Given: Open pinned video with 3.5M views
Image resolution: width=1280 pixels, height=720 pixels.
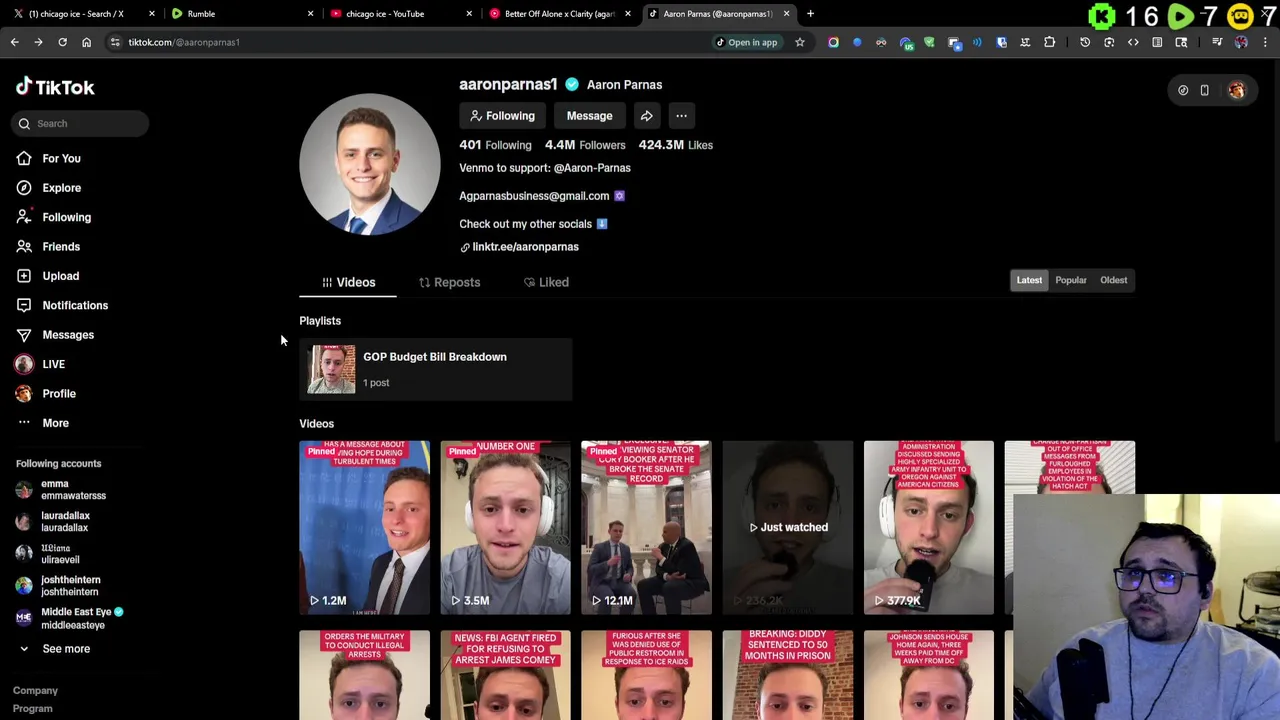Looking at the screenshot, I should (505, 527).
